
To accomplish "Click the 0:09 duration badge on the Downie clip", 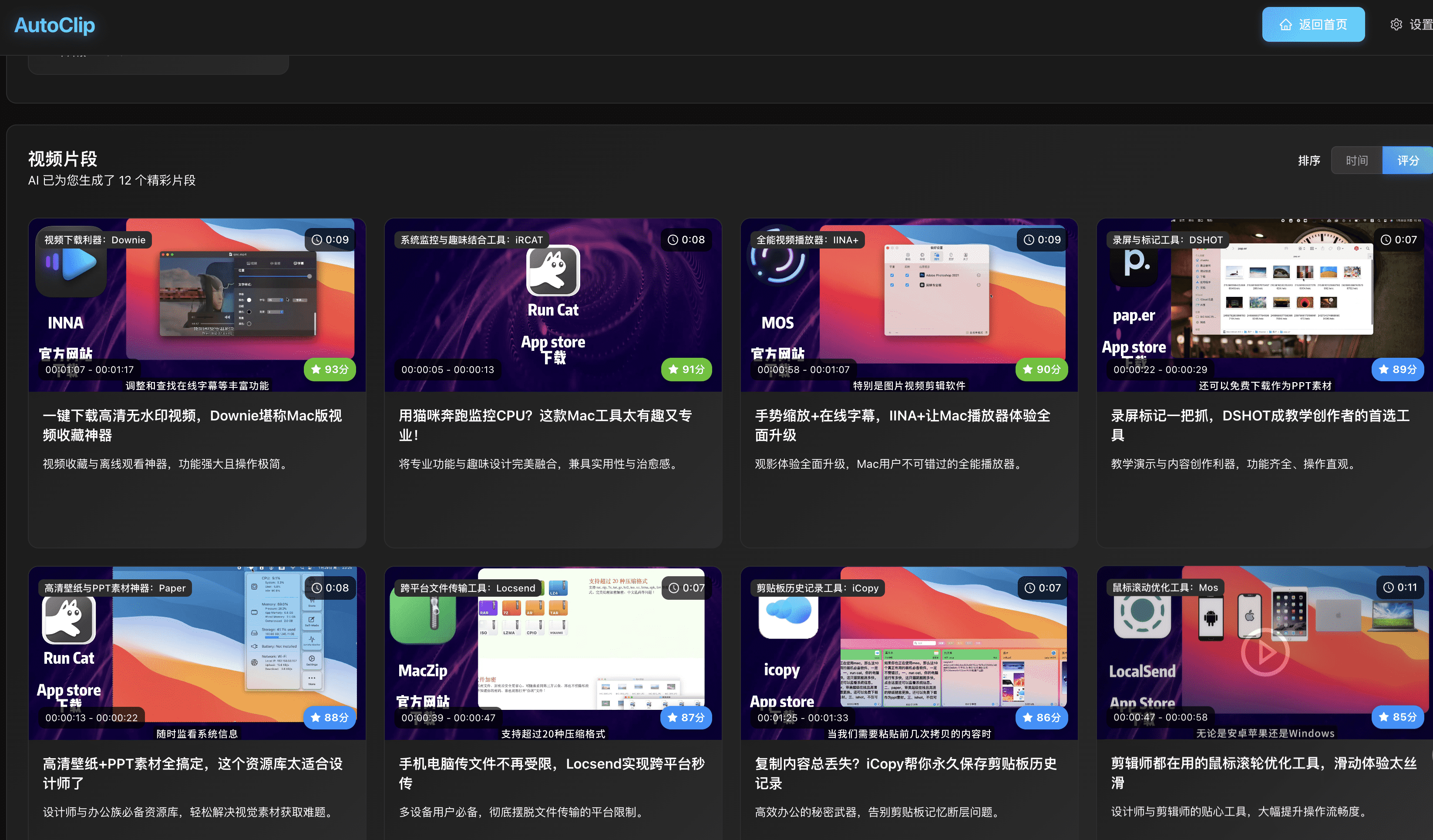I will coord(330,239).
